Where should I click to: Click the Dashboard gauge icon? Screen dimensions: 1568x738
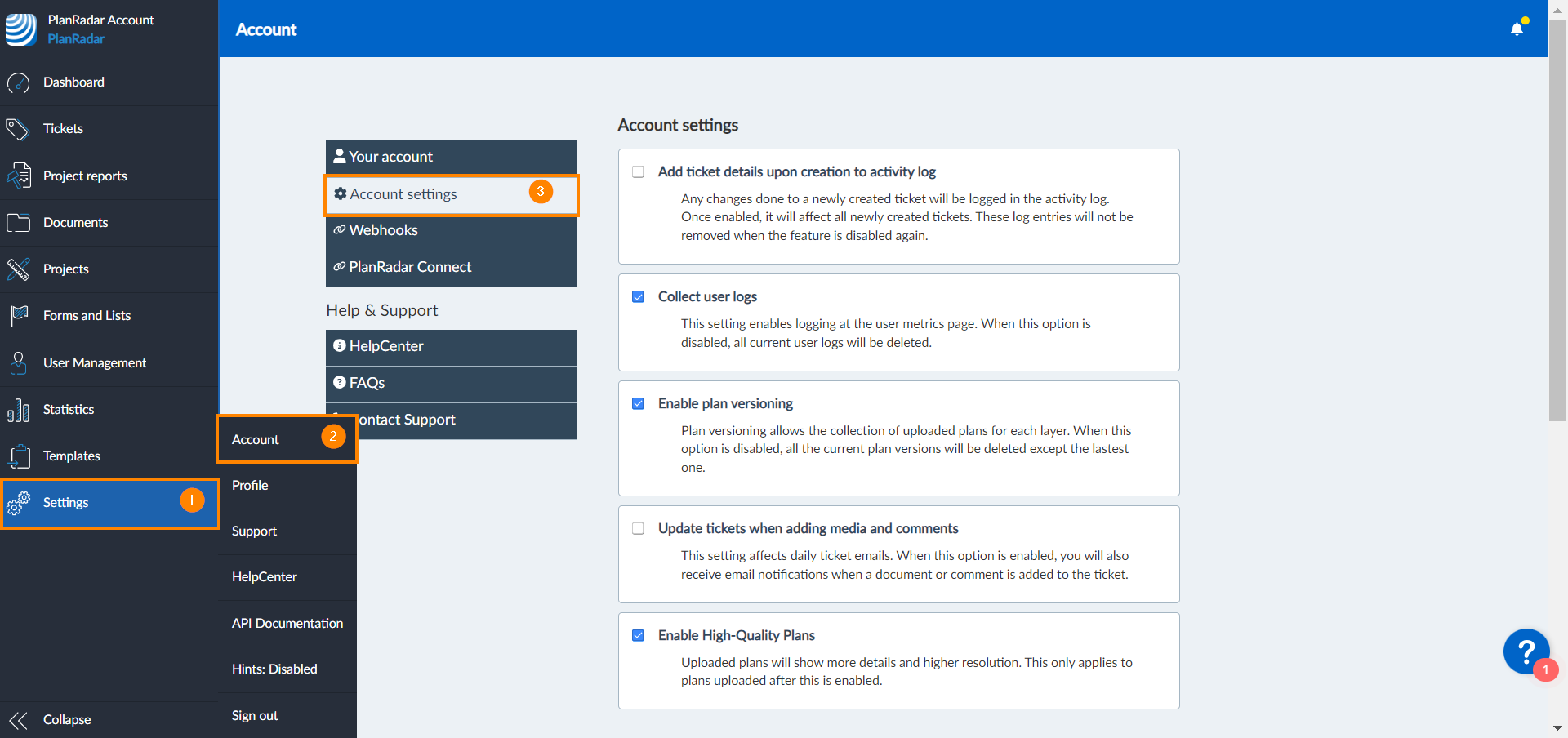[18, 82]
